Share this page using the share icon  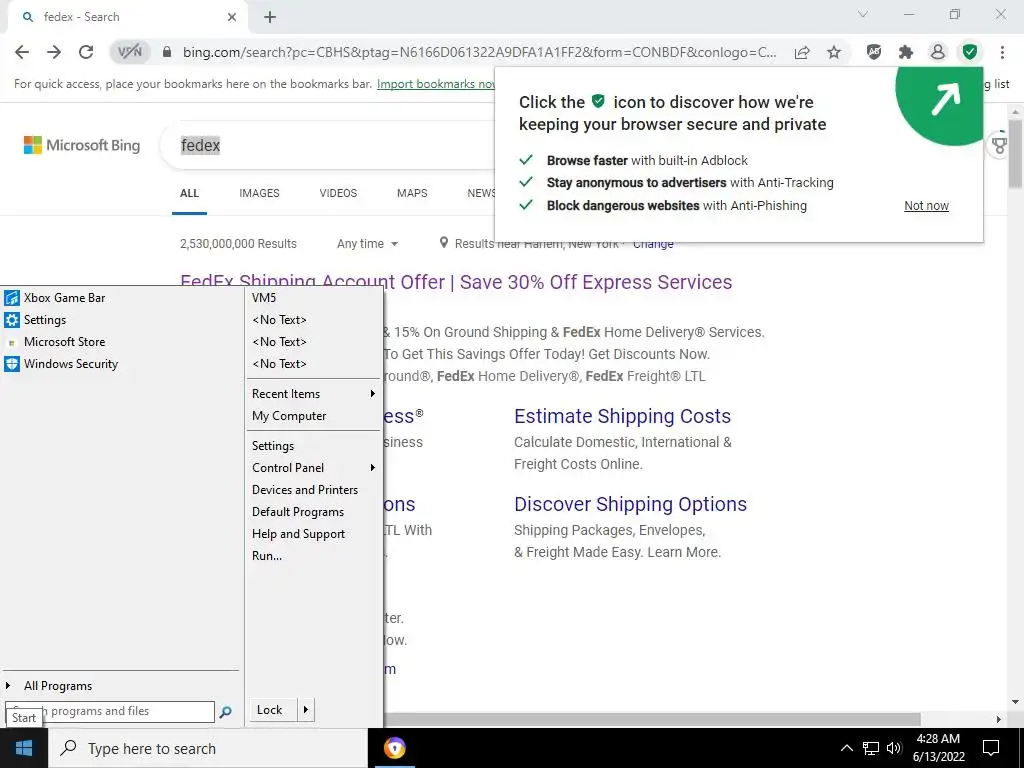pyautogui.click(x=802, y=52)
